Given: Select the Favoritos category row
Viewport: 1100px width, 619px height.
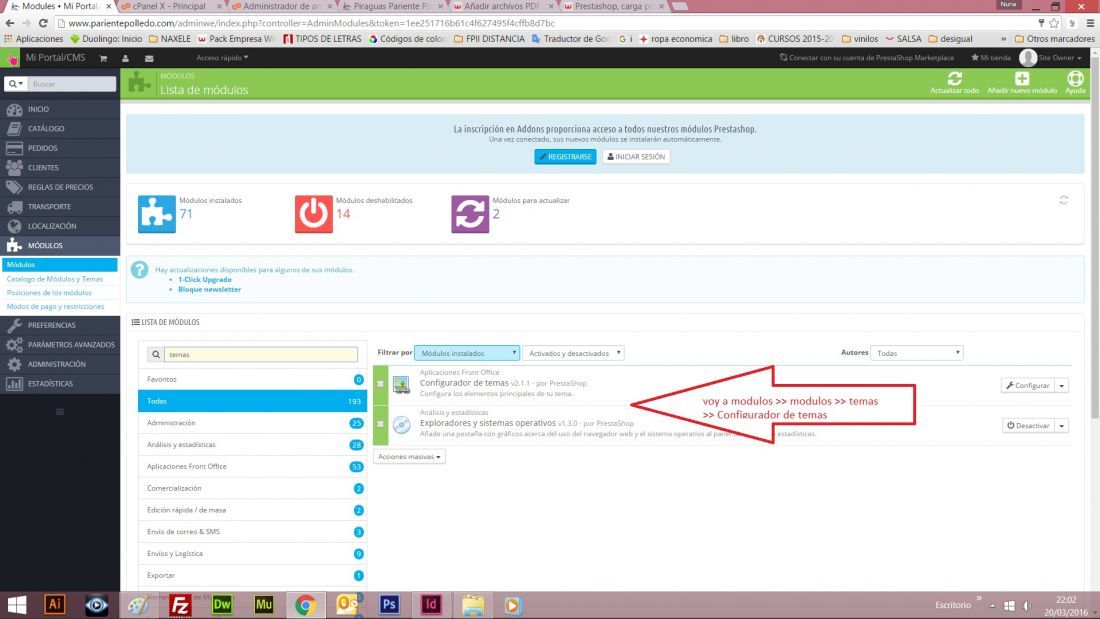Looking at the screenshot, I should tap(253, 379).
